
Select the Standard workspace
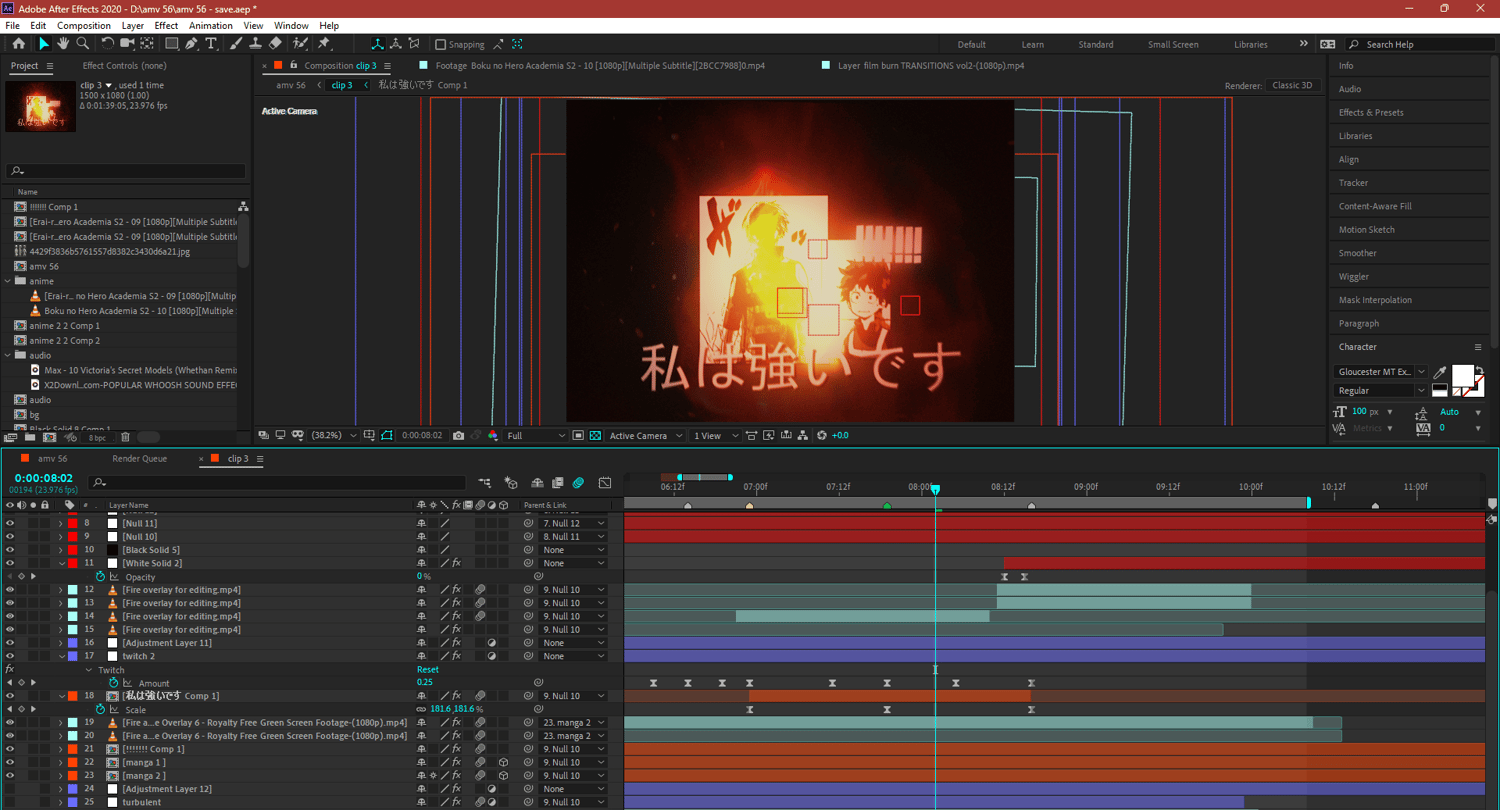1095,44
